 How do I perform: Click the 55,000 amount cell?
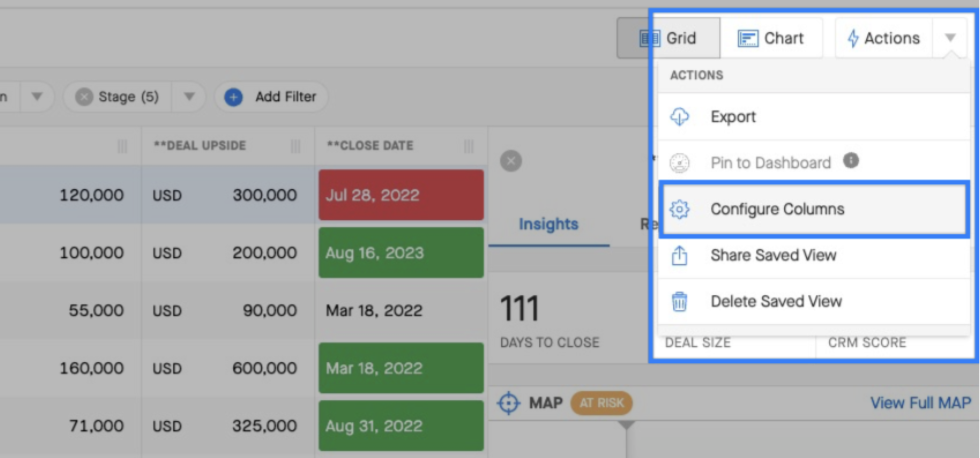coord(96,311)
